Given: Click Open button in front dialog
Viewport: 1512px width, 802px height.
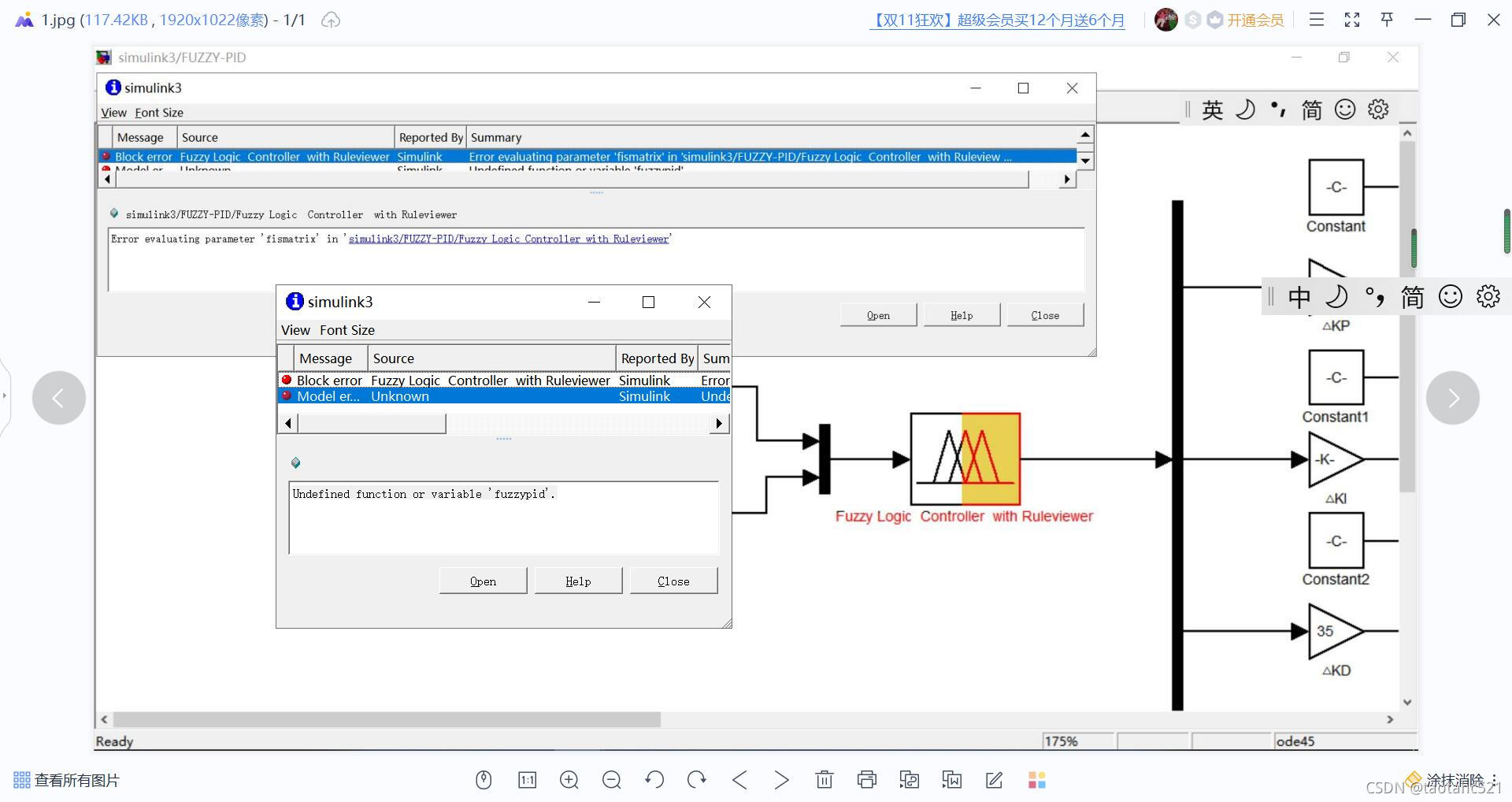Looking at the screenshot, I should point(483,581).
